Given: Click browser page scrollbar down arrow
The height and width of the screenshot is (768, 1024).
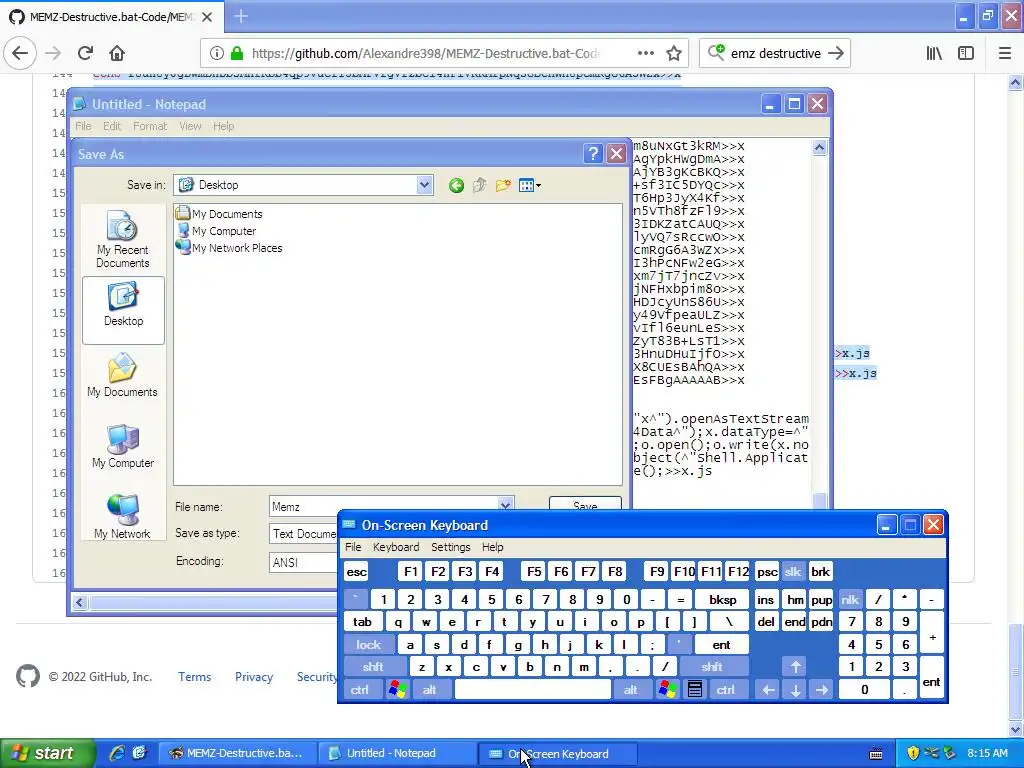Looking at the screenshot, I should [1015, 728].
